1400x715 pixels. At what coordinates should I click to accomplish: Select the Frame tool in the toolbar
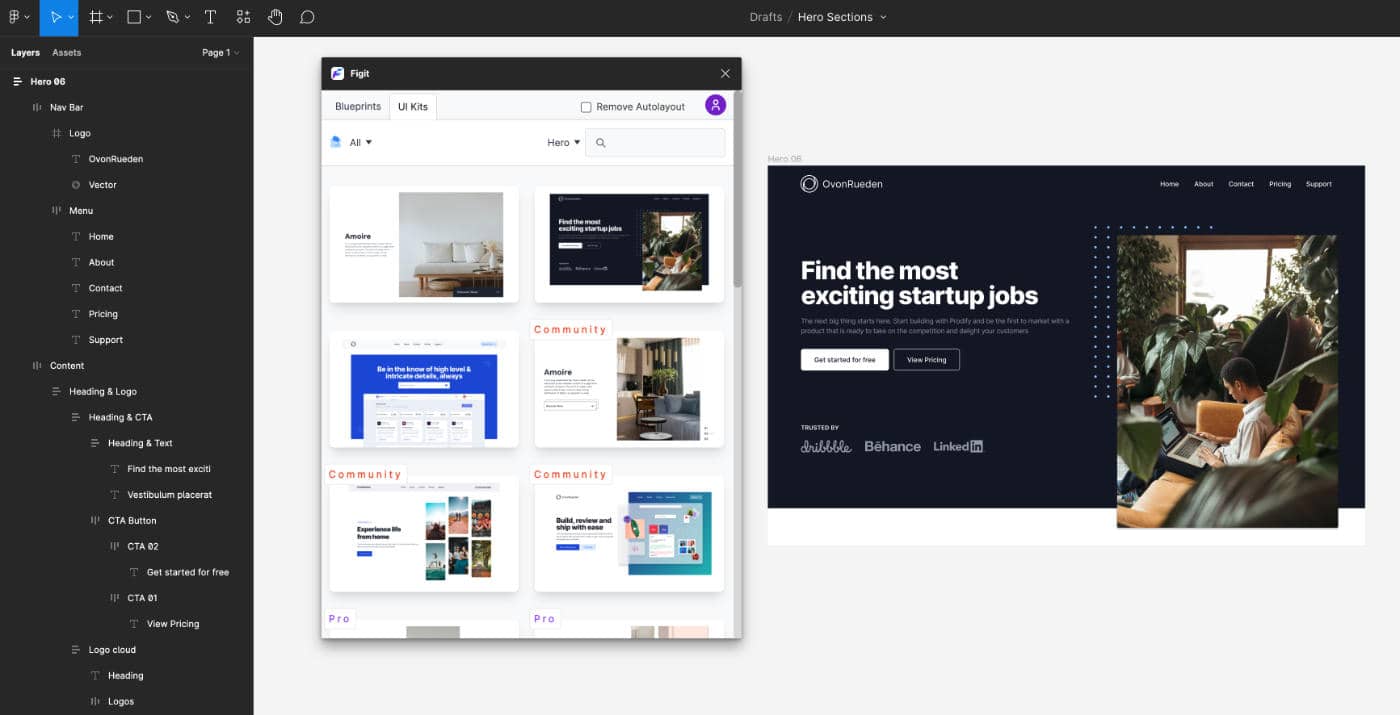(94, 17)
